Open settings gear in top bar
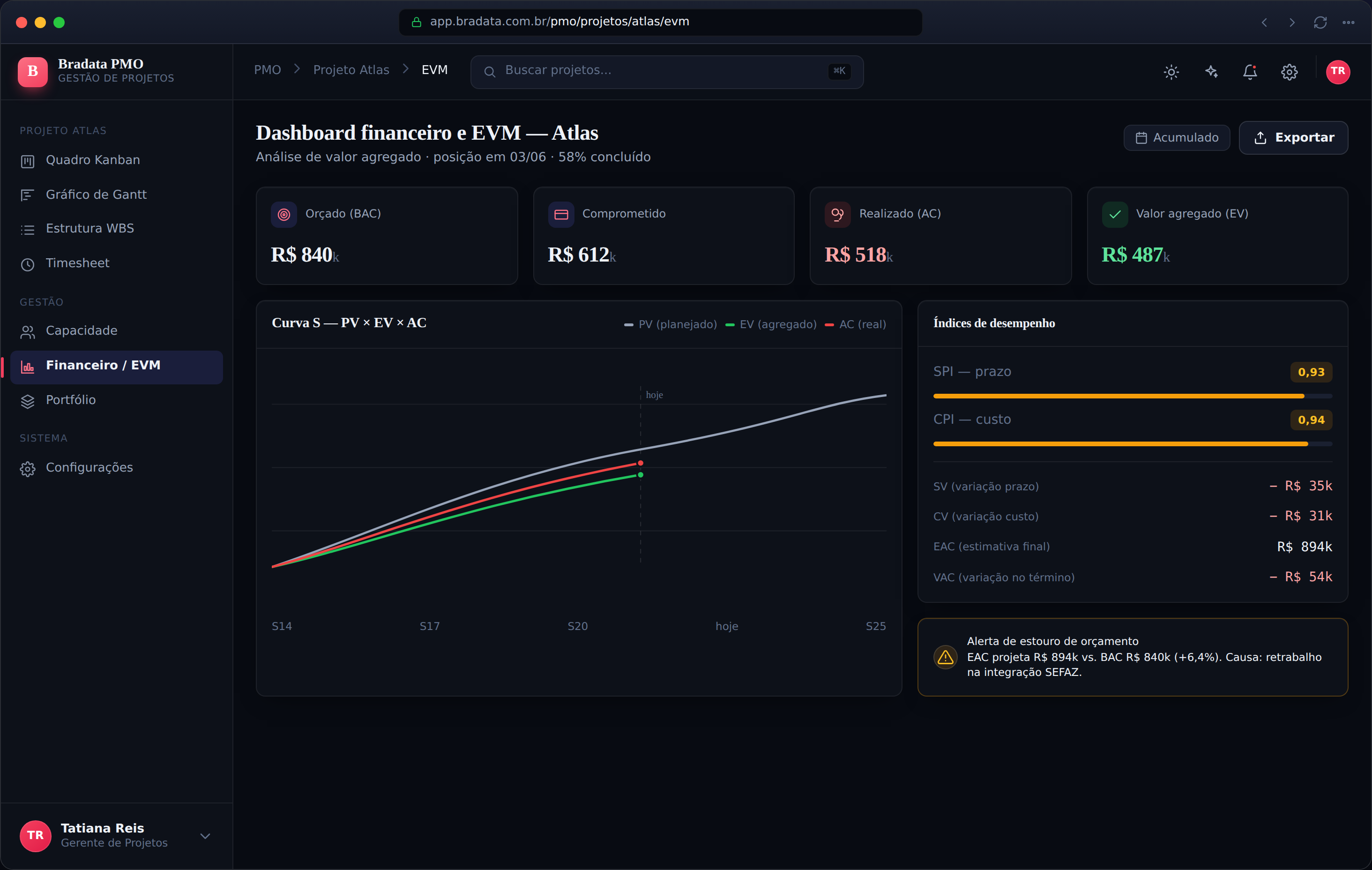1372x870 pixels. (x=1290, y=72)
